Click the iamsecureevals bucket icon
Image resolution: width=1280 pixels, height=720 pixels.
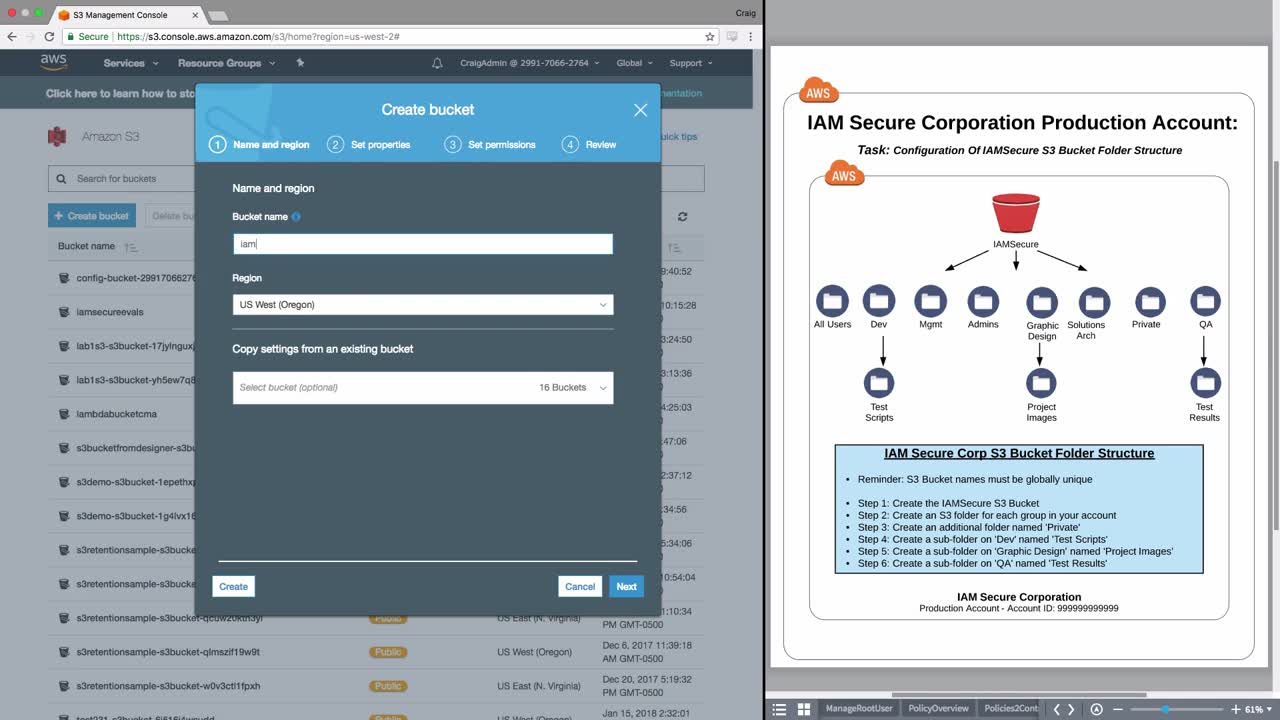tap(64, 312)
